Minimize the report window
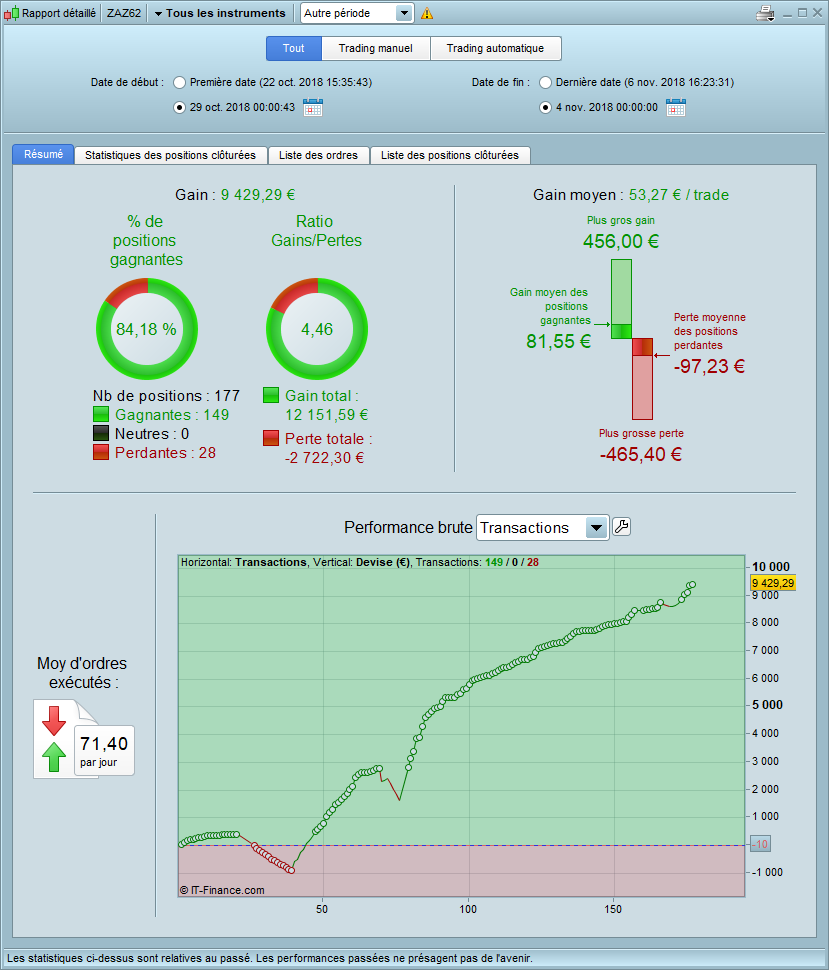829x970 pixels. tap(788, 13)
